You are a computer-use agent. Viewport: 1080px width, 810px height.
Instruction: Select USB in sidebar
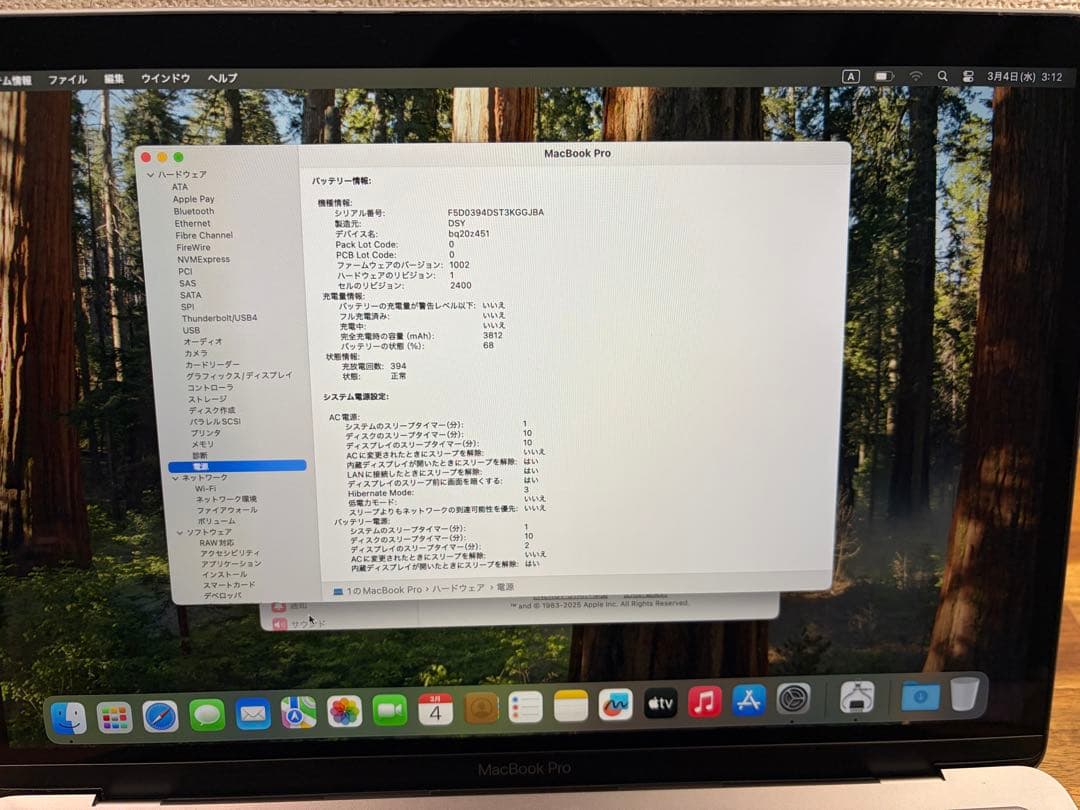coord(191,331)
